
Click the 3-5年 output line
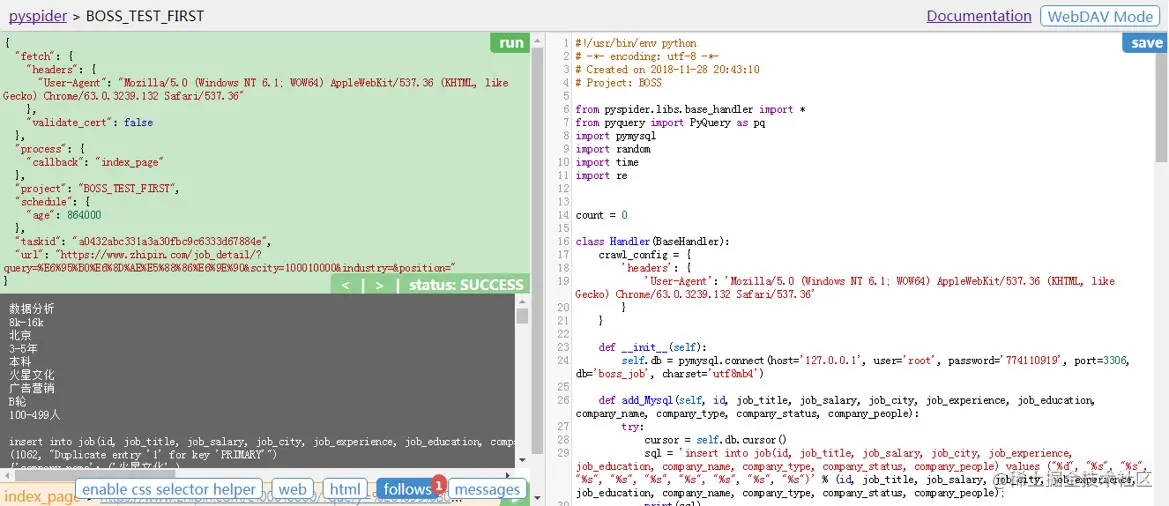click(24, 349)
